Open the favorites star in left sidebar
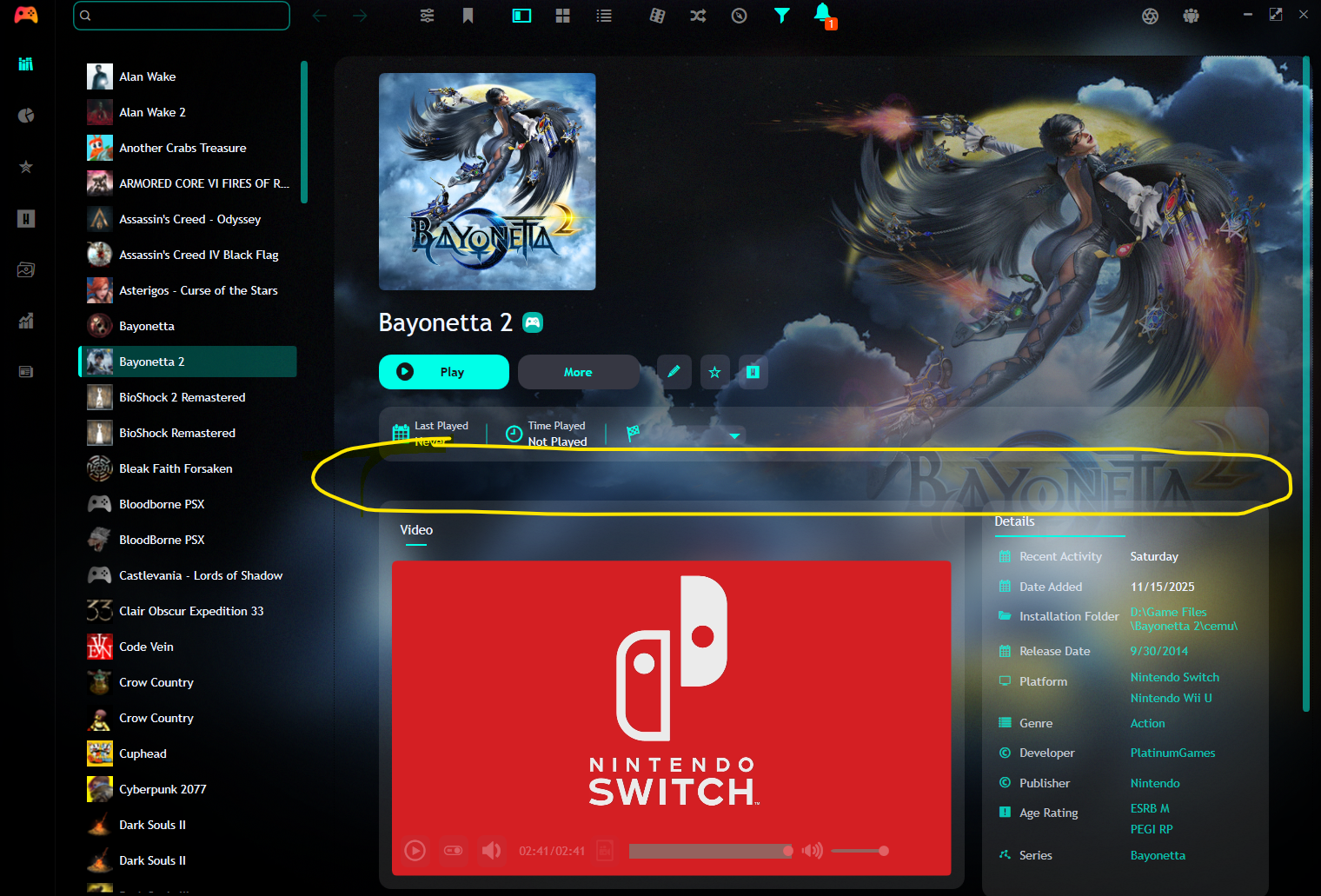 [26, 167]
